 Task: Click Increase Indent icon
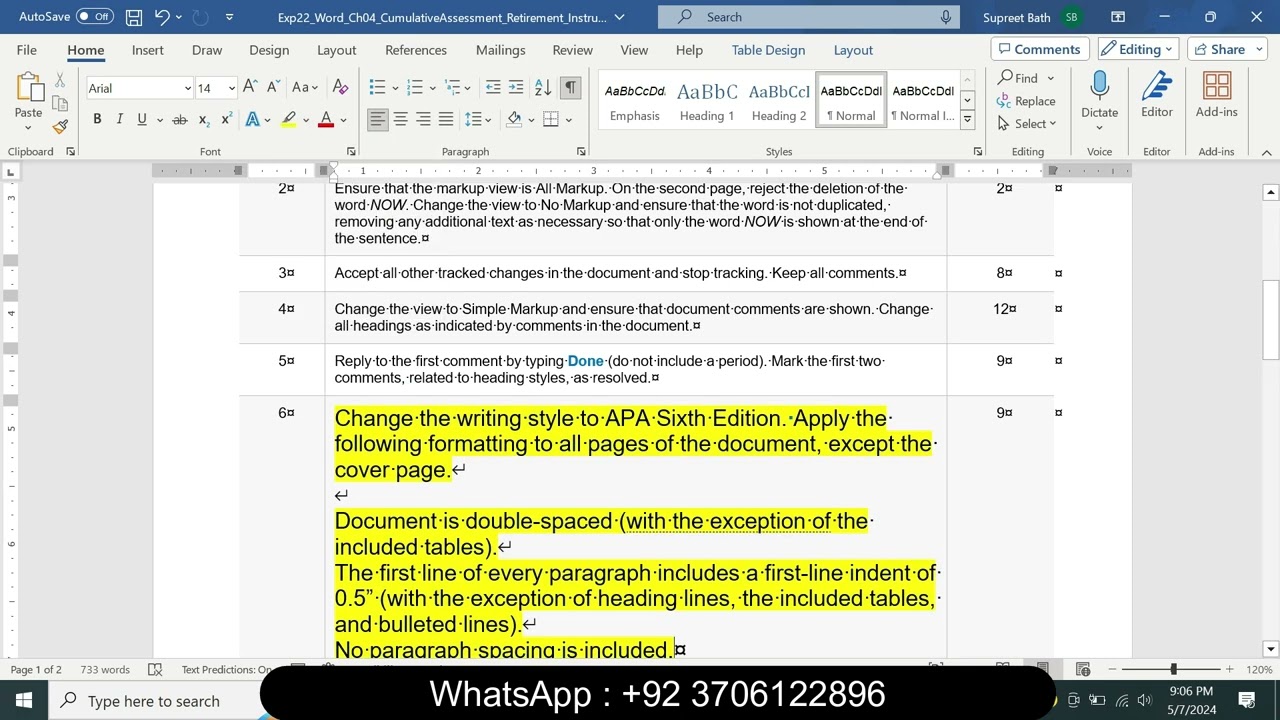point(515,88)
